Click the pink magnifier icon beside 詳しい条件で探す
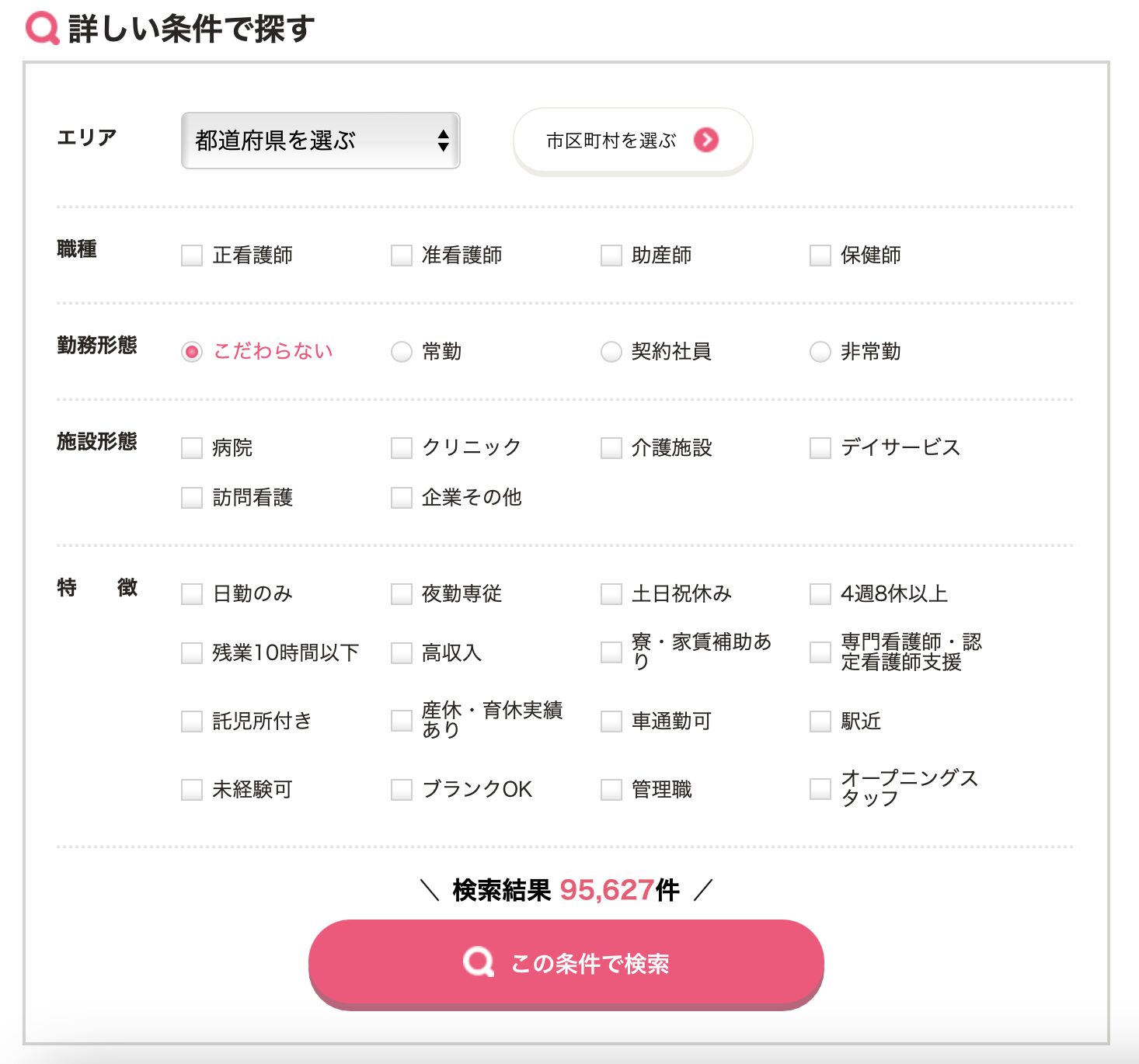This screenshot has width=1139, height=1064. 43,29
